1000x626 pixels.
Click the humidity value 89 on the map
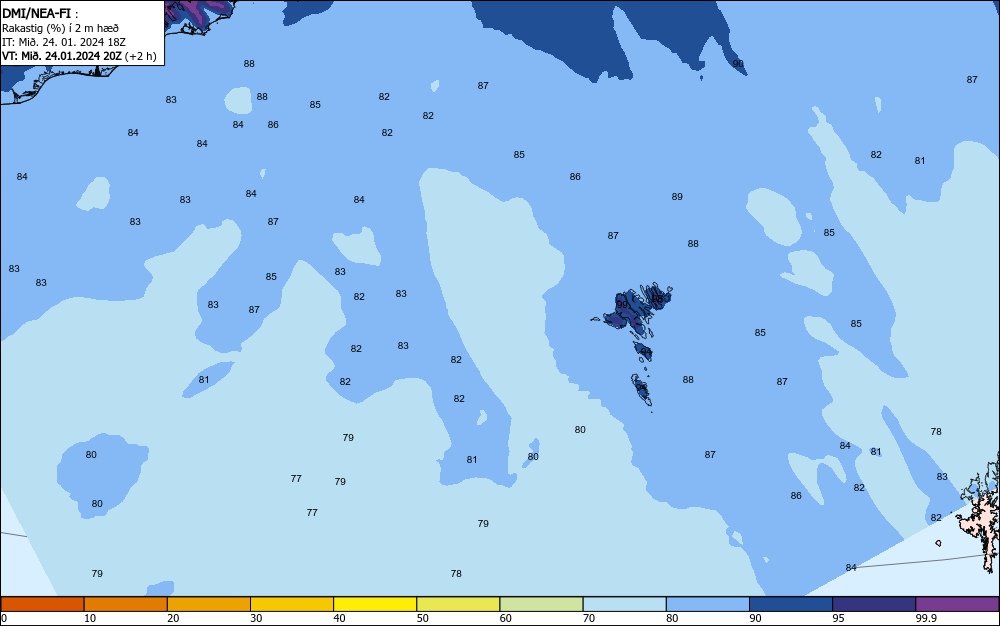point(677,196)
